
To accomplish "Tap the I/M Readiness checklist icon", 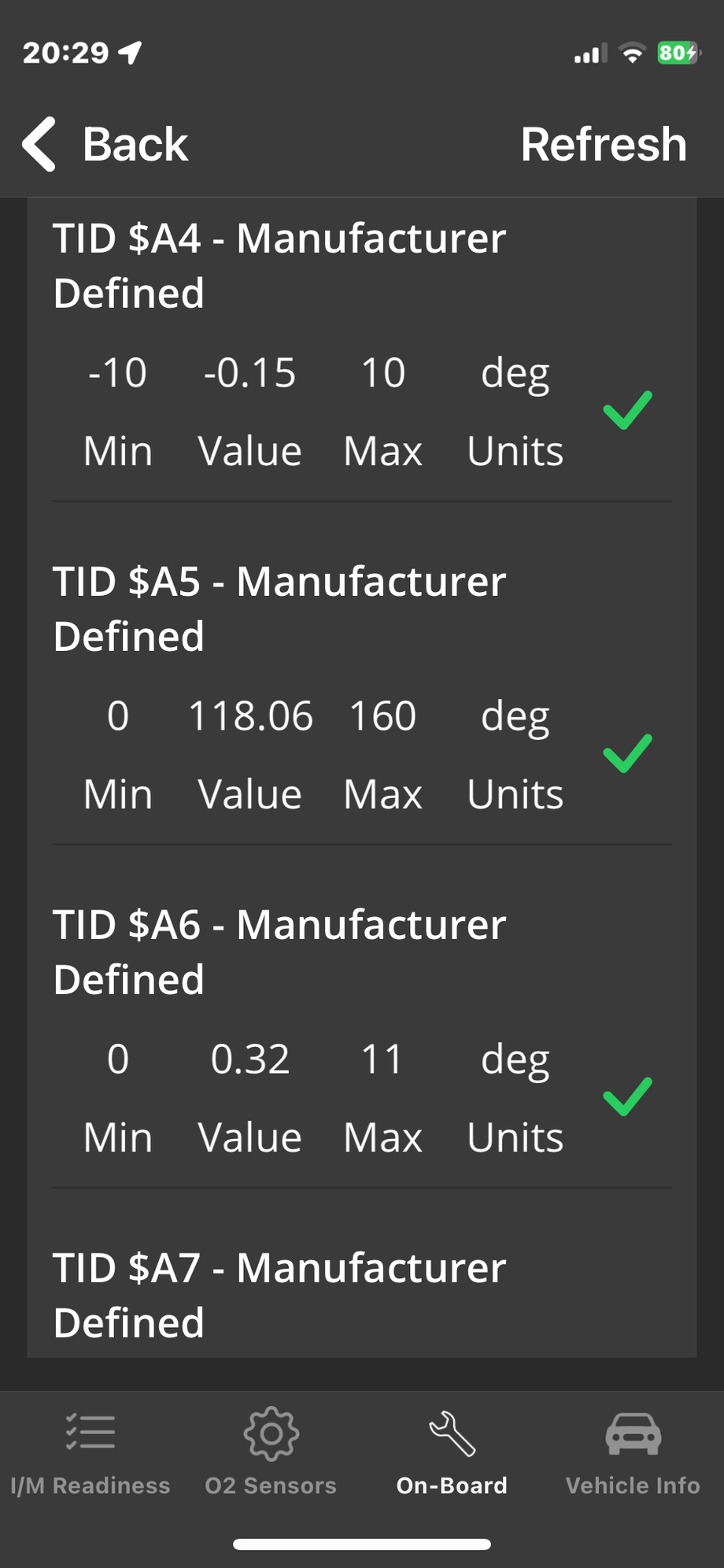I will (90, 1433).
